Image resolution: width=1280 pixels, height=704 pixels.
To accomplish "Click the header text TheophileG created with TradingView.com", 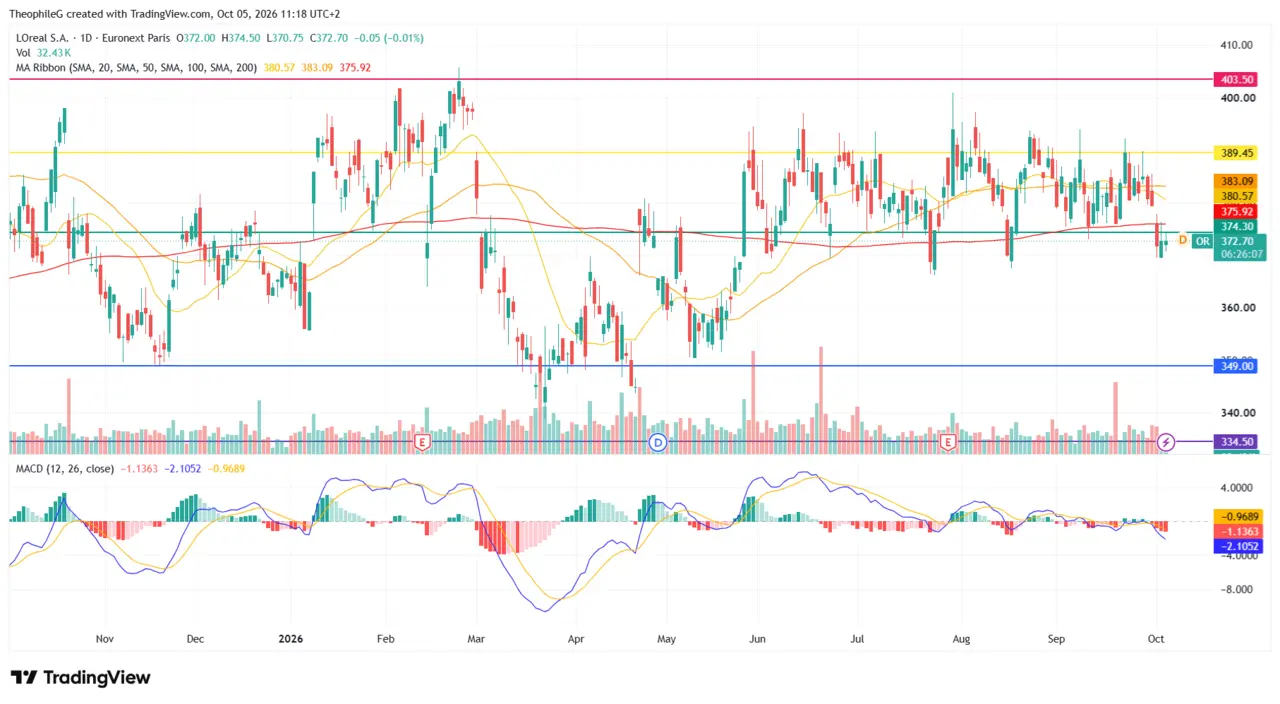I will pos(112,14).
